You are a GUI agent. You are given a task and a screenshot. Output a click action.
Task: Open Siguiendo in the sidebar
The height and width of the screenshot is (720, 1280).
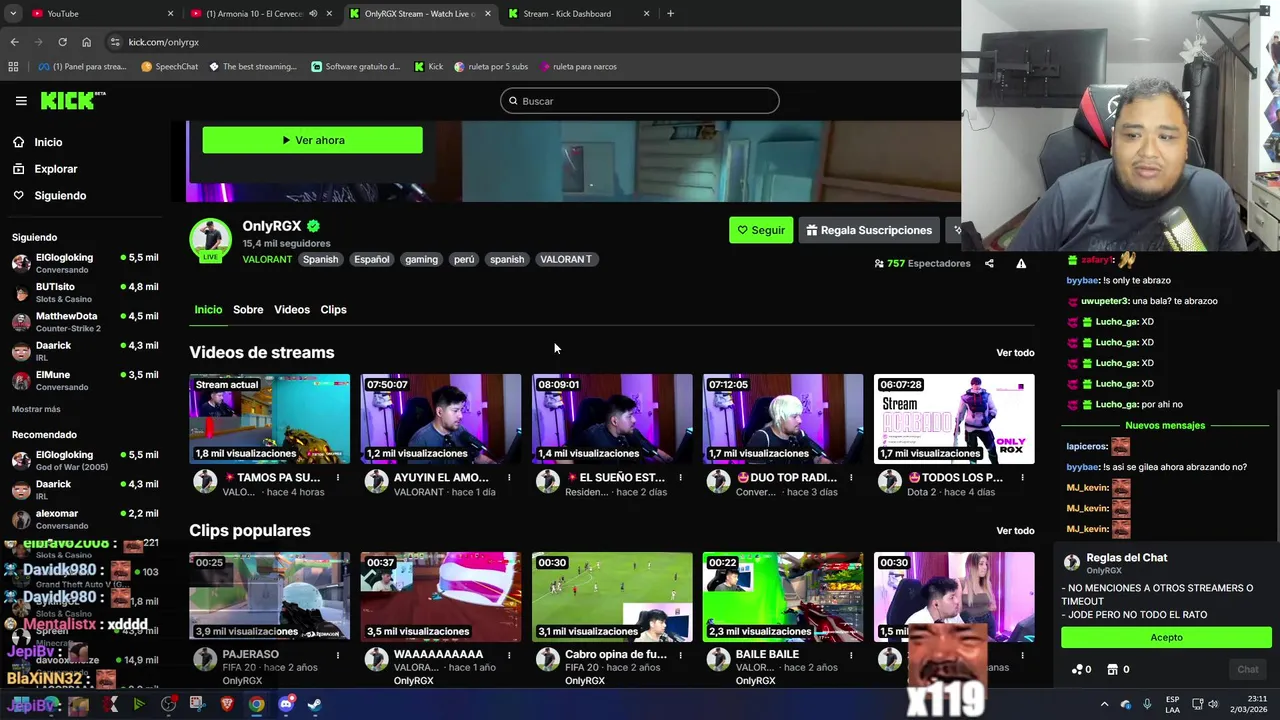60,196
